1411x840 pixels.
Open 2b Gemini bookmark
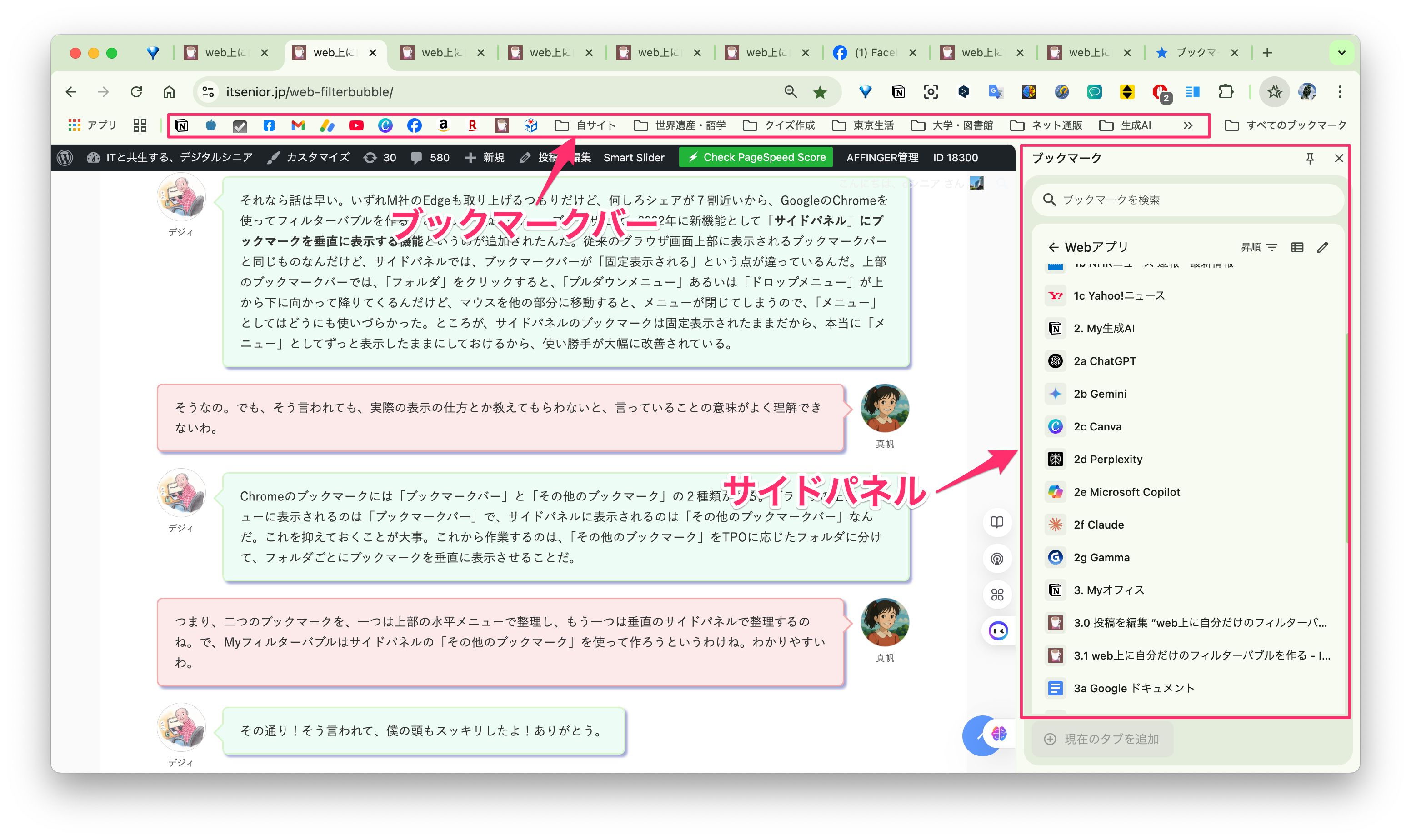(1187, 394)
